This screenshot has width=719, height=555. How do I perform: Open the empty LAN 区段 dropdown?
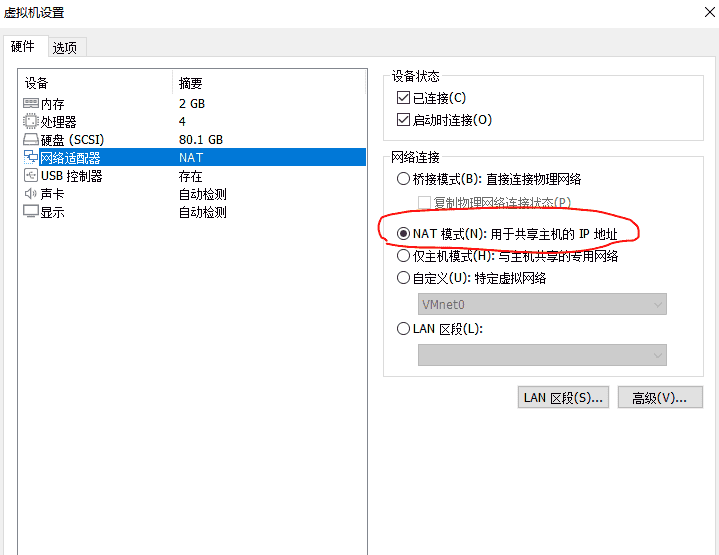click(542, 355)
